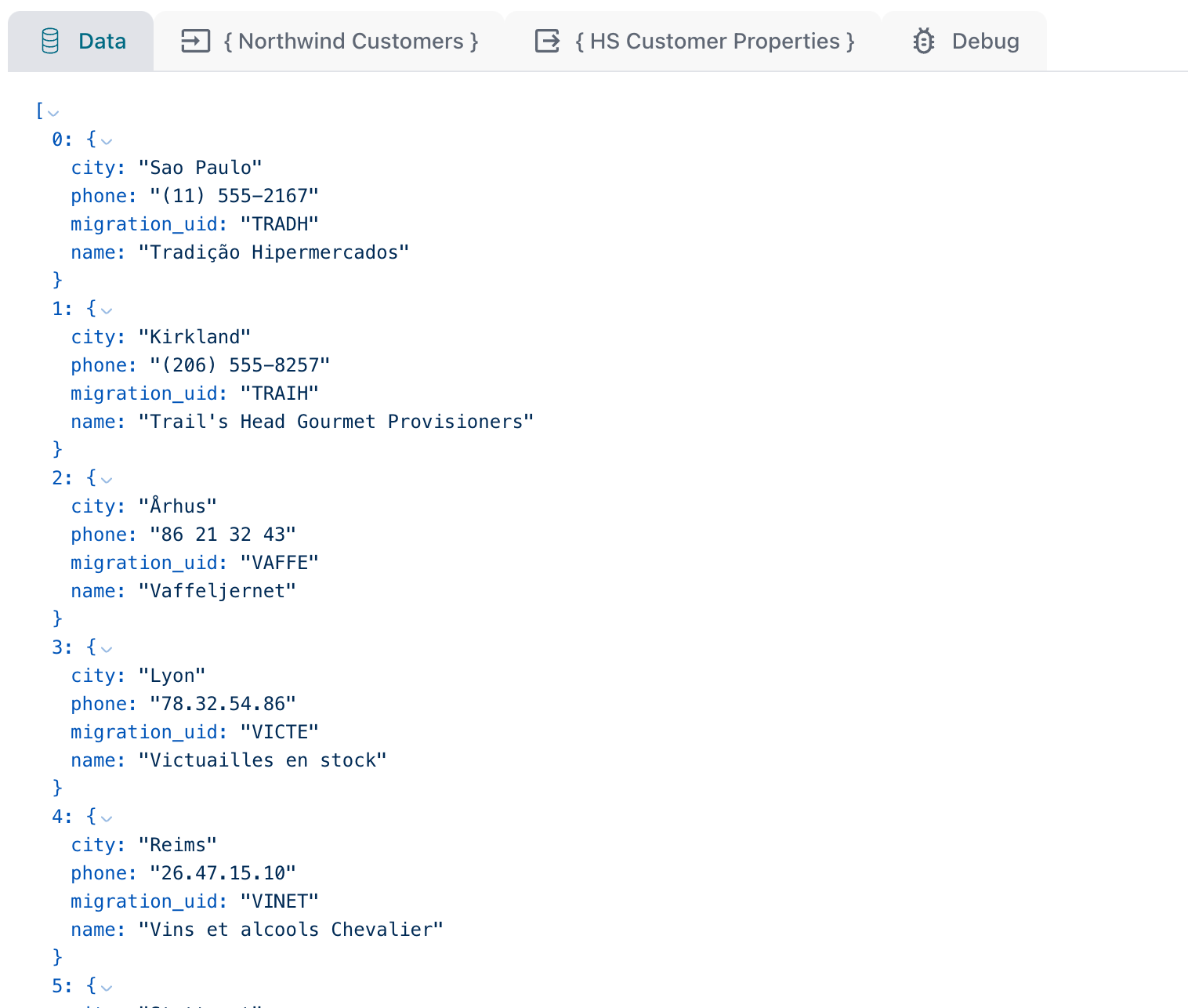Screen dimensions: 1188x1008
Task: Select the city value "Århus"
Action: tap(178, 506)
